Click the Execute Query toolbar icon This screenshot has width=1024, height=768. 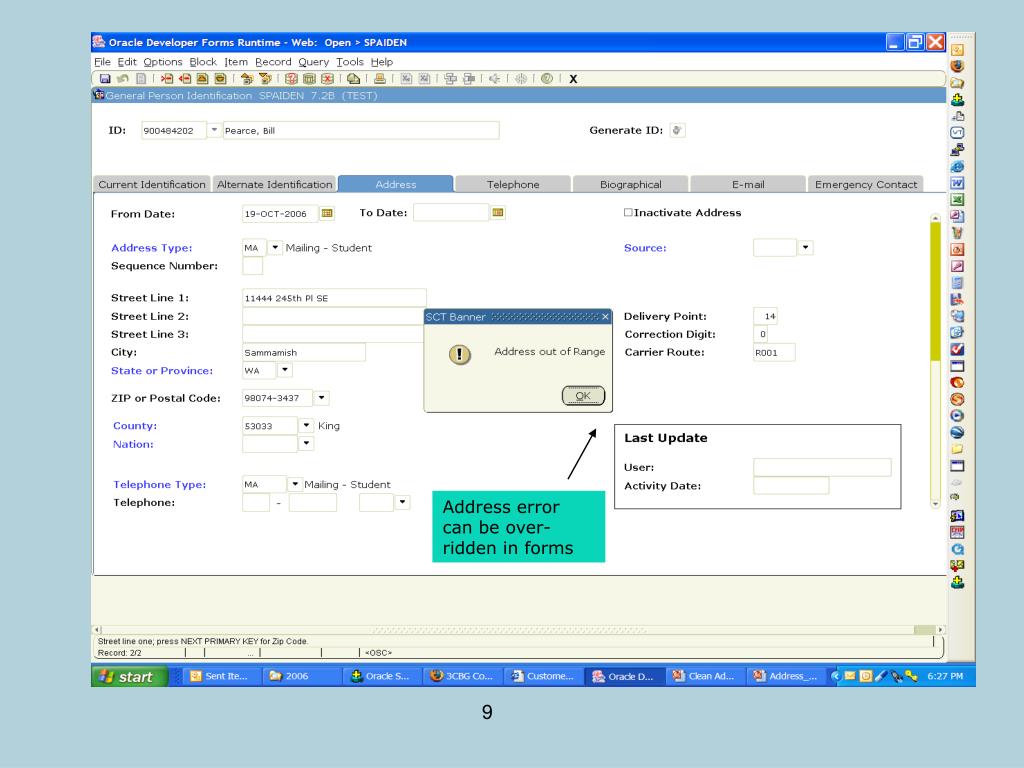point(309,78)
